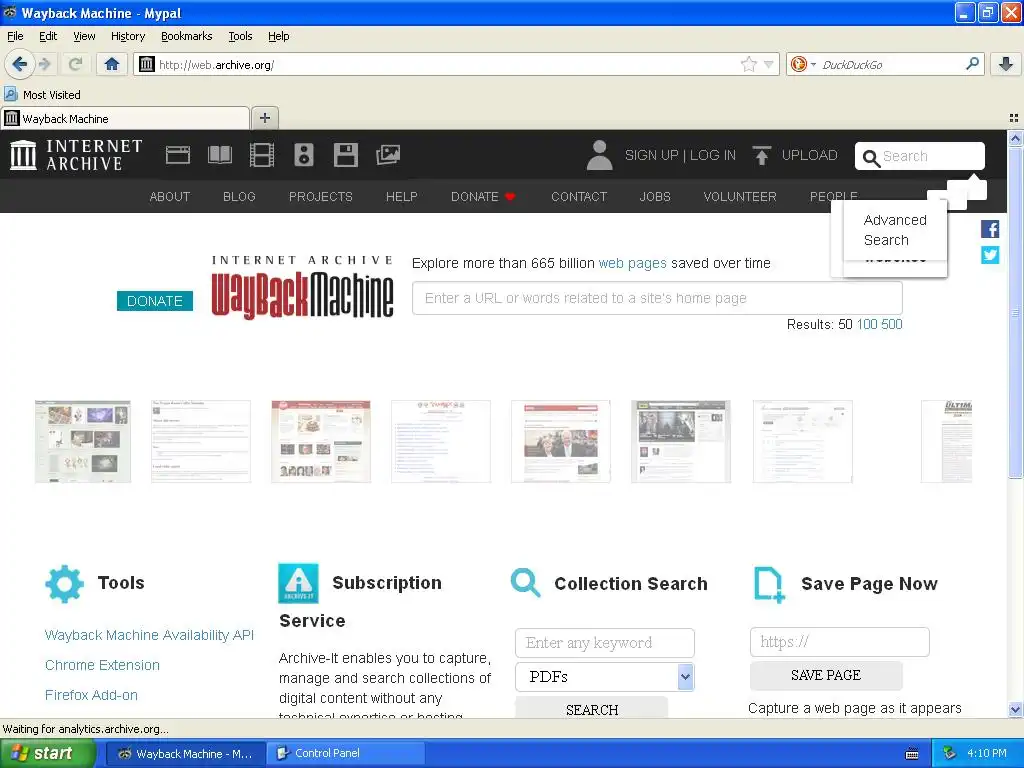Open the Software floppy disk icon
Image resolution: width=1024 pixels, height=768 pixels.
pos(345,155)
